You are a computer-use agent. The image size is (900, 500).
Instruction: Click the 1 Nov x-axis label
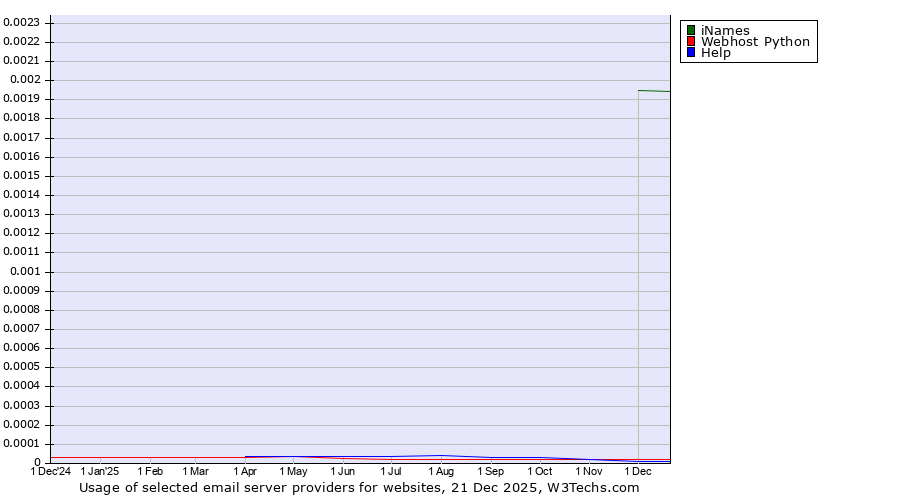(589, 471)
